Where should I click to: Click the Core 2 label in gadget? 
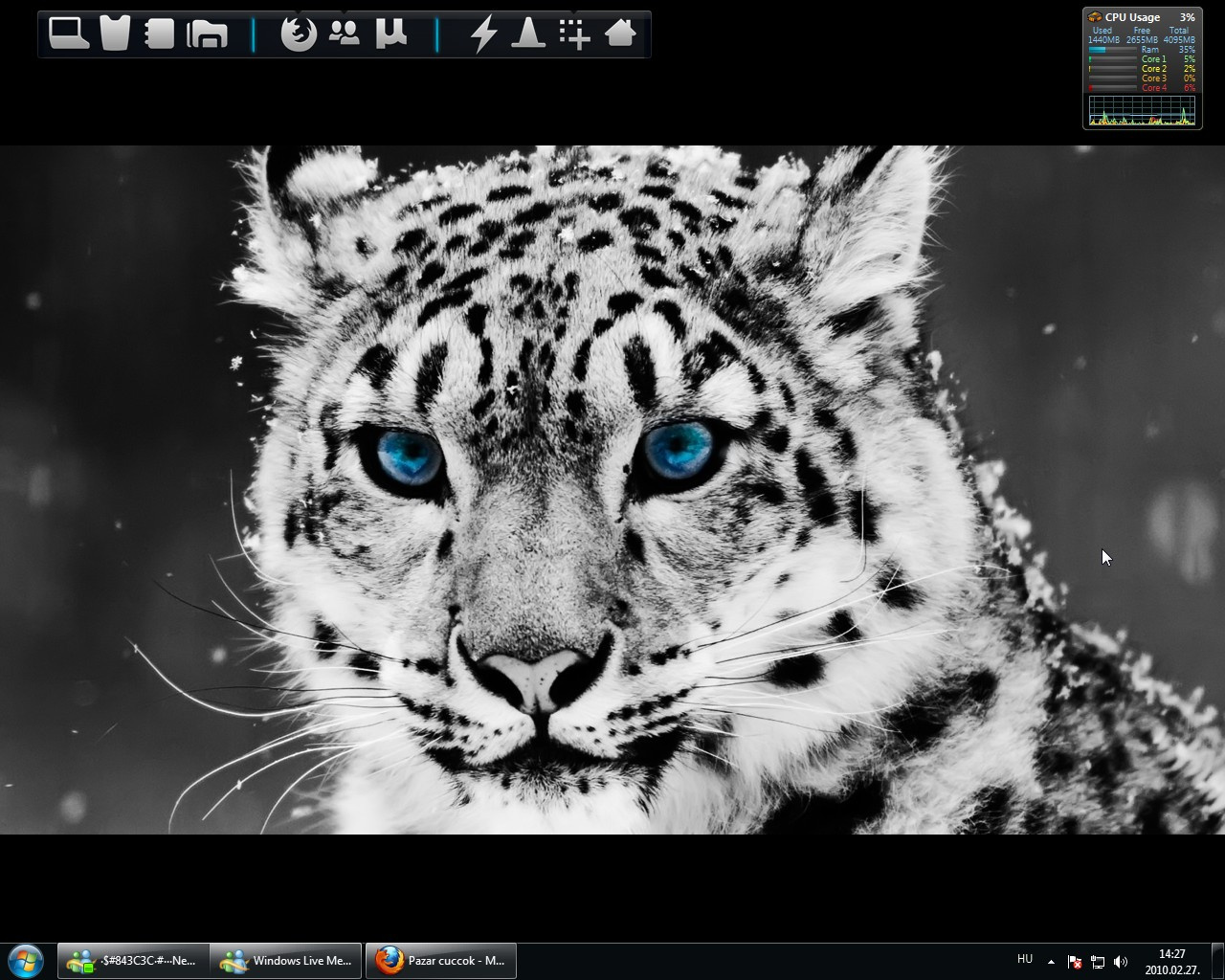pos(1154,69)
